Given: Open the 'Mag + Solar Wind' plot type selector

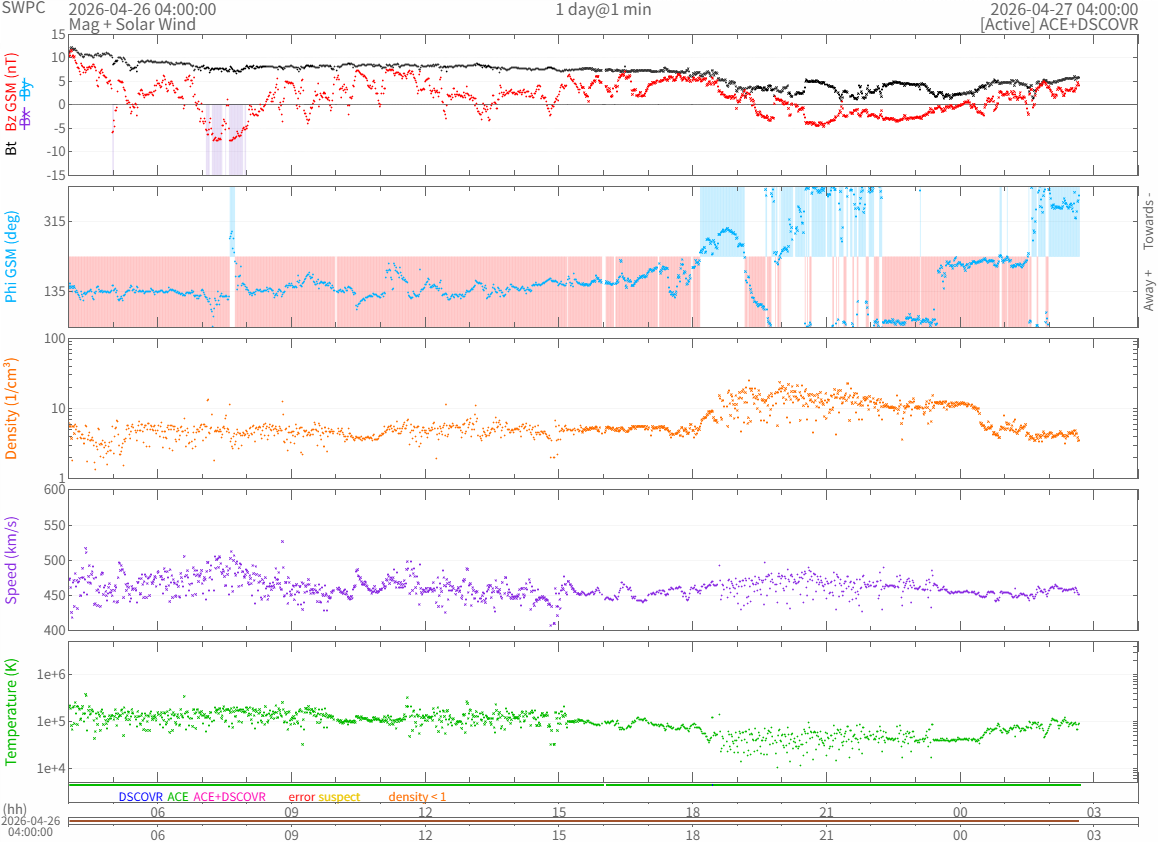Looking at the screenshot, I should (132, 24).
